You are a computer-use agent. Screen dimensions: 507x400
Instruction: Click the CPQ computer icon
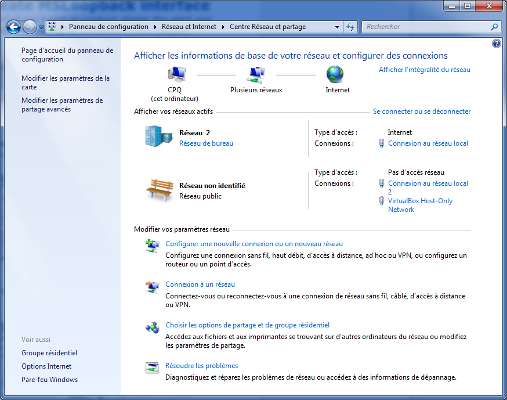pos(176,74)
